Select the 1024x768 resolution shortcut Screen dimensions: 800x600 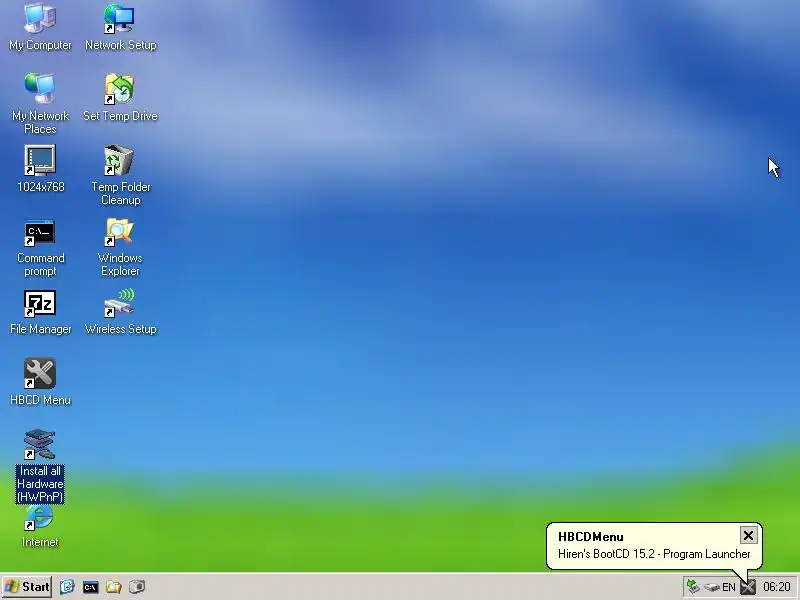point(40,168)
